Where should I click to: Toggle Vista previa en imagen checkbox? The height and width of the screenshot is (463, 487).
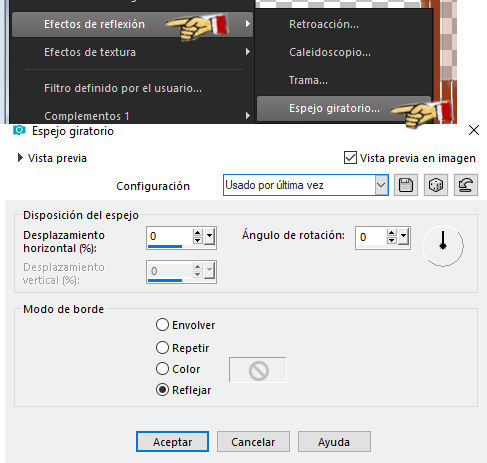pos(350,158)
